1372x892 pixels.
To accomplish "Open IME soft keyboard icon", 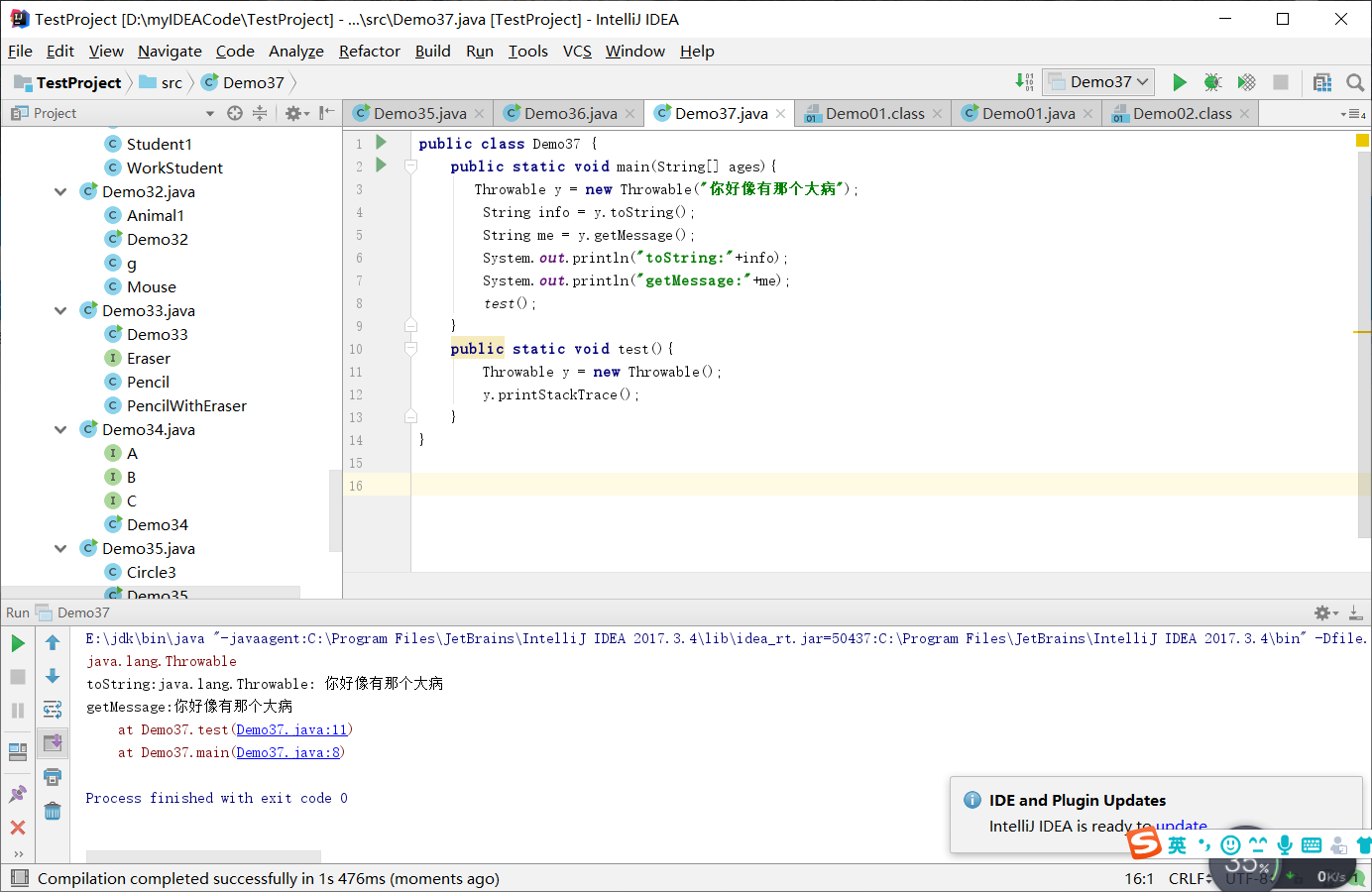I will coord(1312,845).
